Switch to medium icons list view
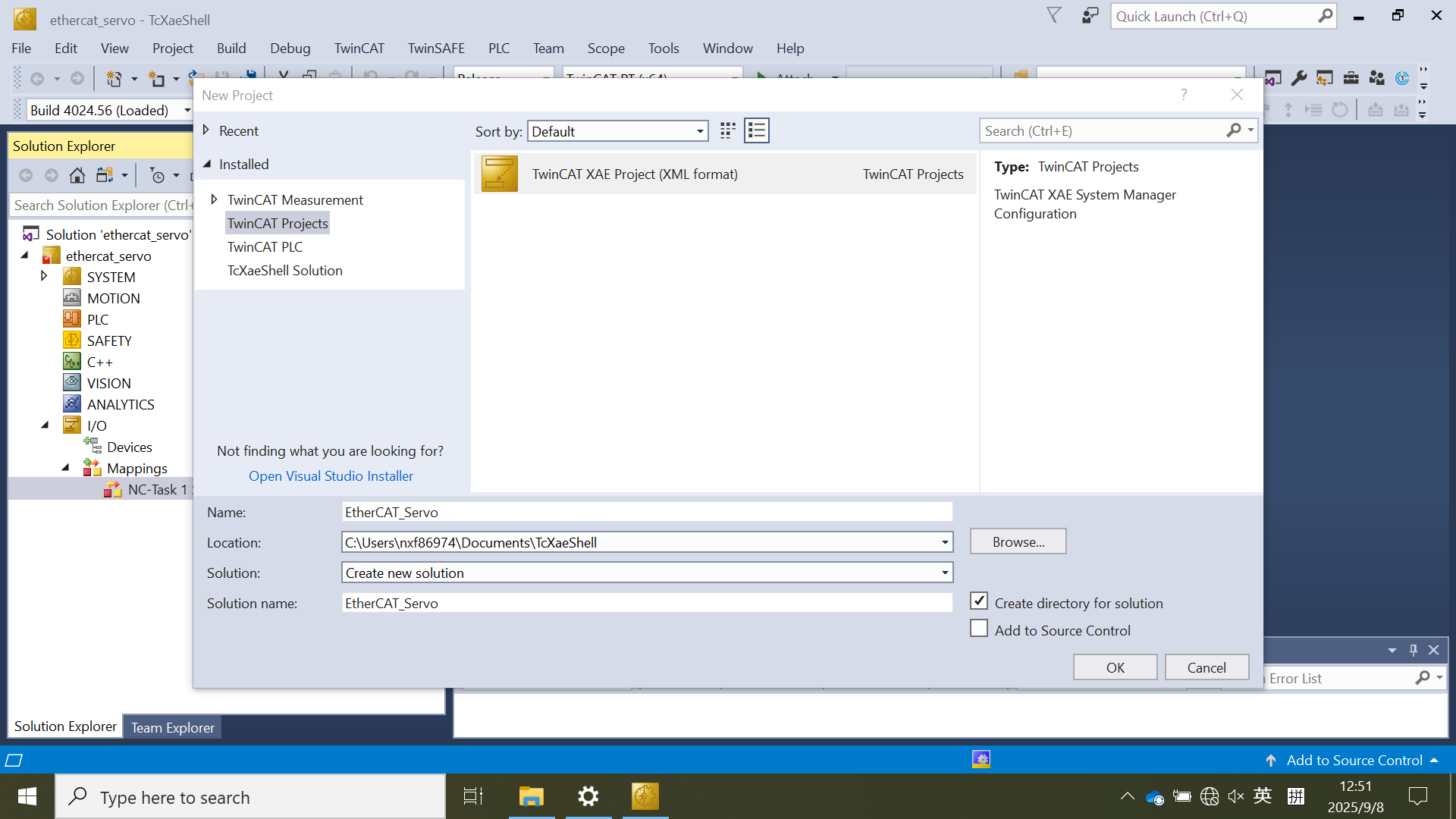 coord(756,130)
